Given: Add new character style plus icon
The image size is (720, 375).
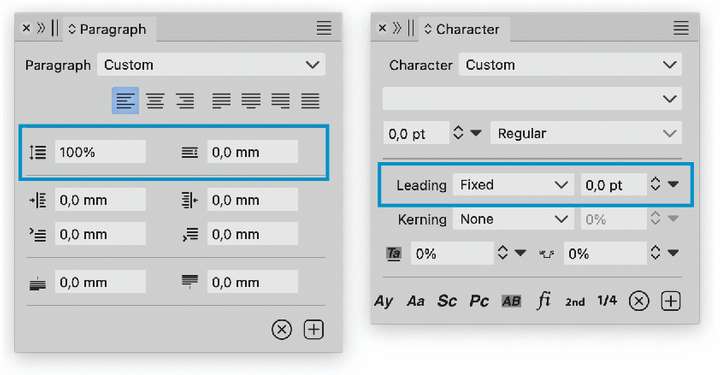Looking at the screenshot, I should pos(671,301).
